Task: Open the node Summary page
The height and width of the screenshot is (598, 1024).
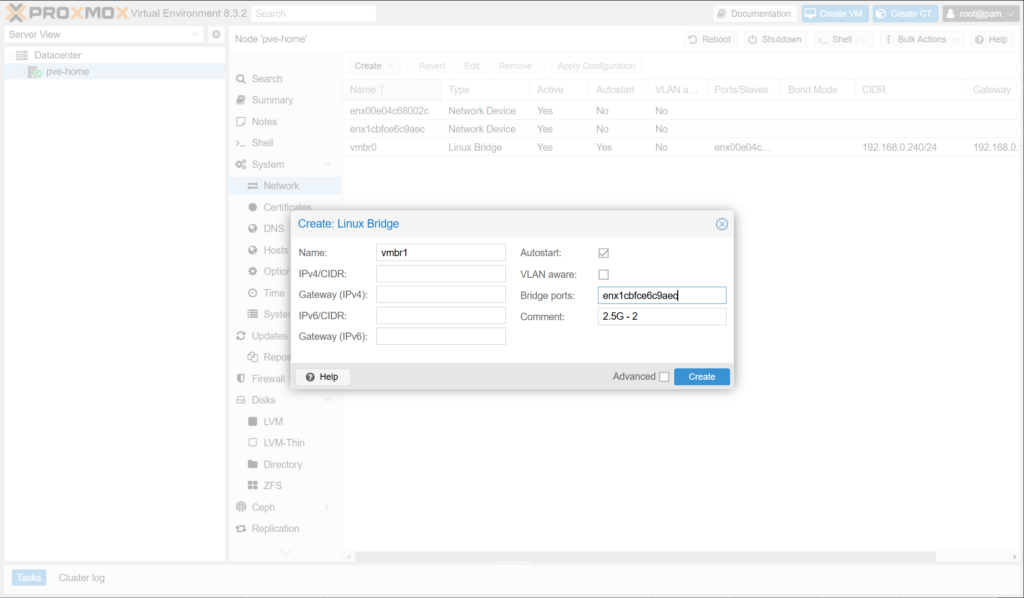Action: point(272,100)
